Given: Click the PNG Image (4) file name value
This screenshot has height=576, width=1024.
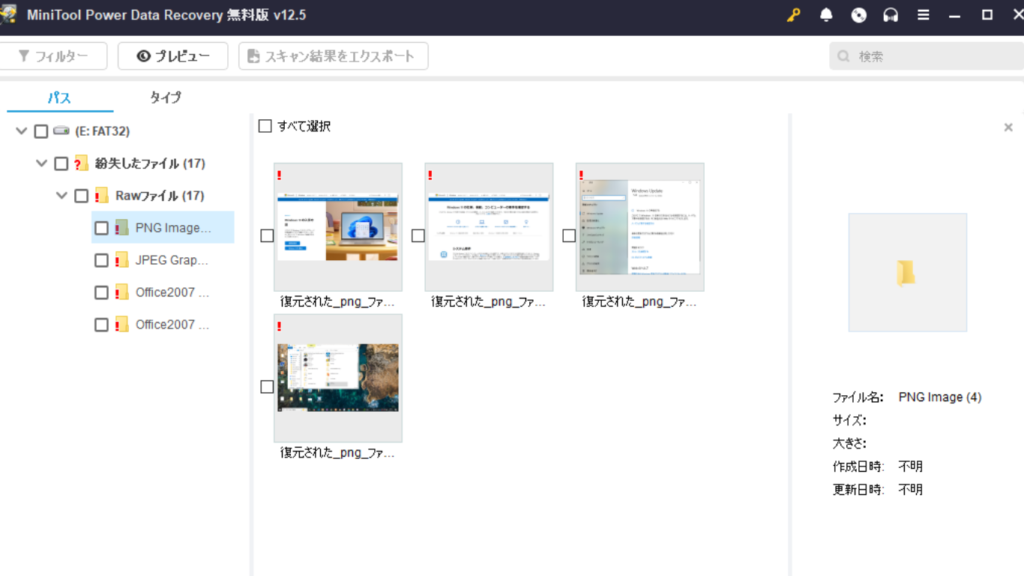Looking at the screenshot, I should click(x=940, y=397).
